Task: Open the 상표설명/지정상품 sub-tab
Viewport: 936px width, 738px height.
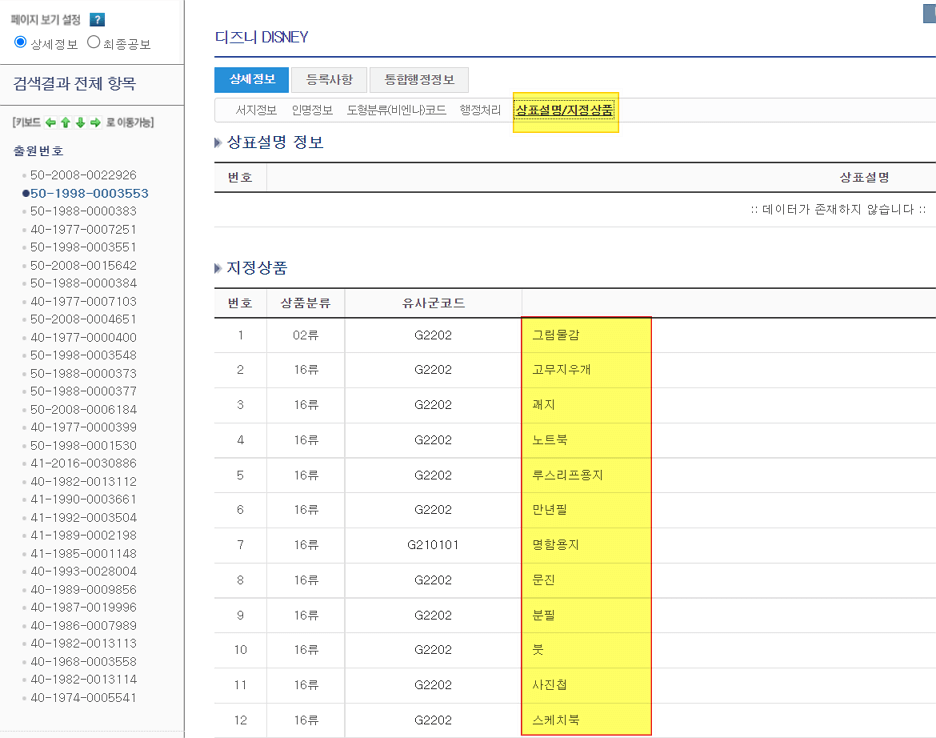Action: (565, 110)
